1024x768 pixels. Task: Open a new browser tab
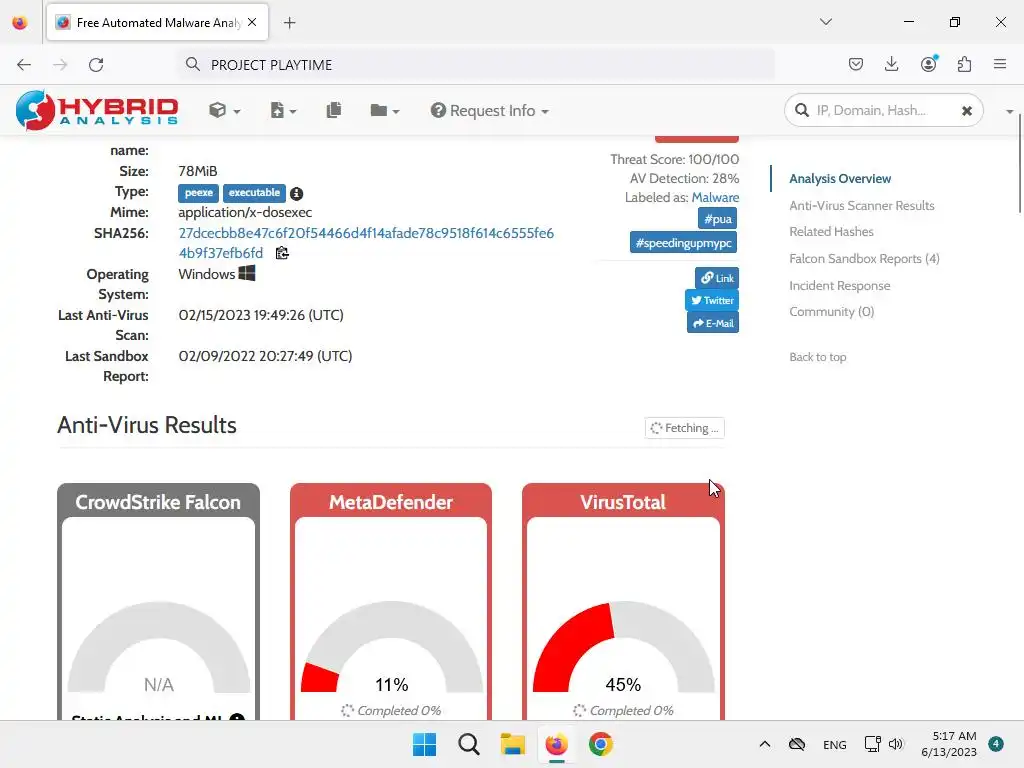[289, 23]
